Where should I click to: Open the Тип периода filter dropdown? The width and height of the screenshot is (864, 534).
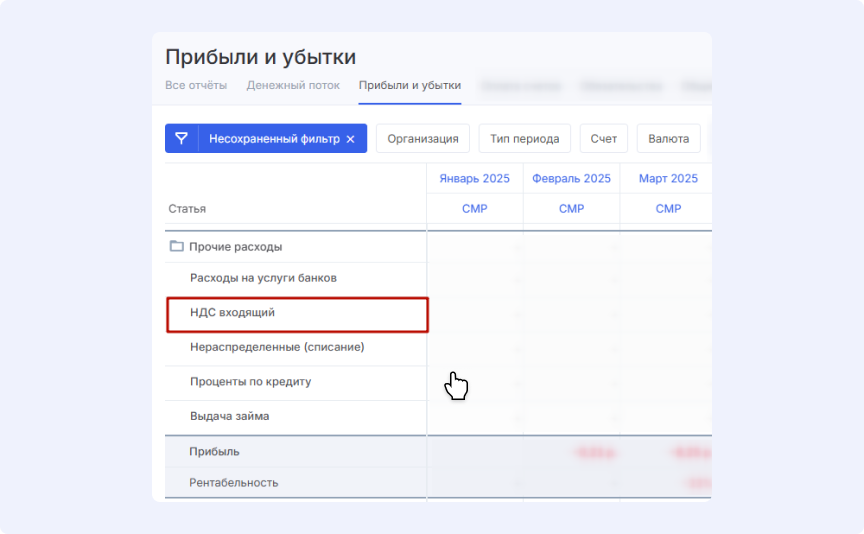point(524,139)
